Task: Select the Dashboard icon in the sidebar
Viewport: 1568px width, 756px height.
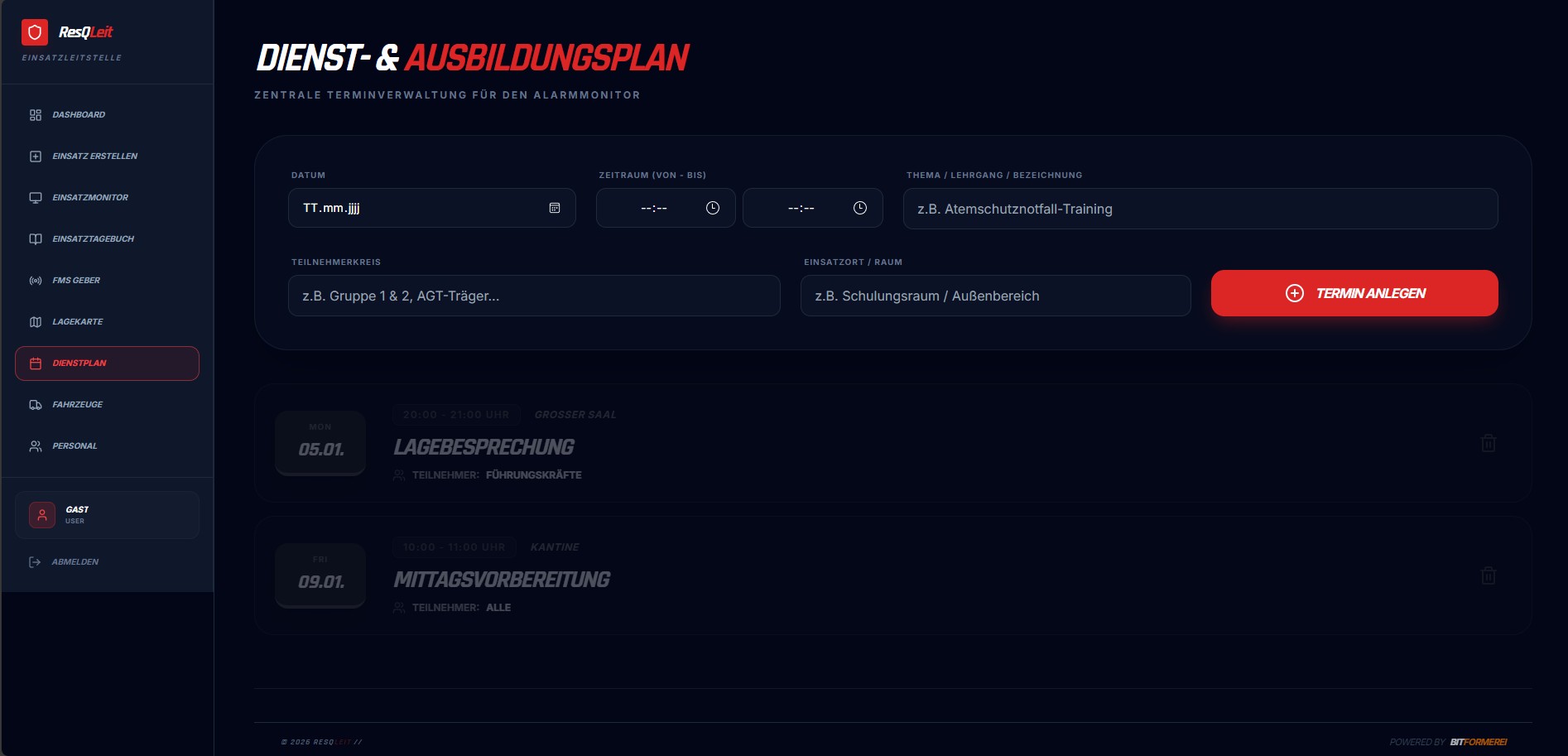Action: [35, 114]
